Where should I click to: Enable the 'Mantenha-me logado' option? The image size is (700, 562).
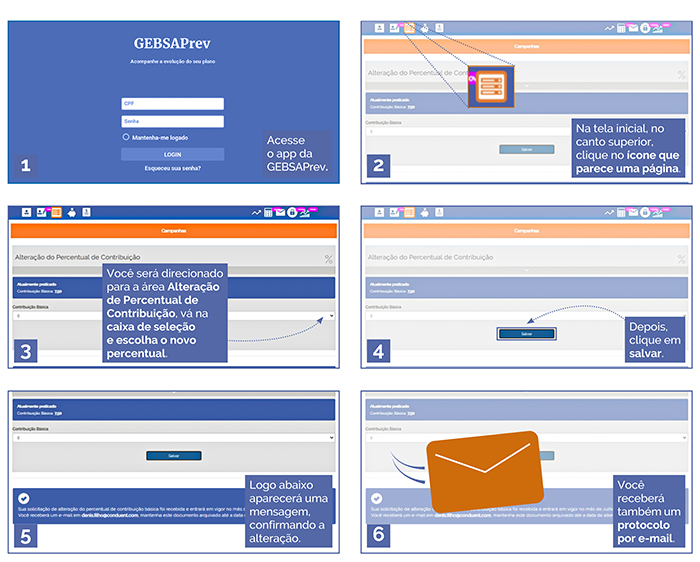tap(126, 137)
